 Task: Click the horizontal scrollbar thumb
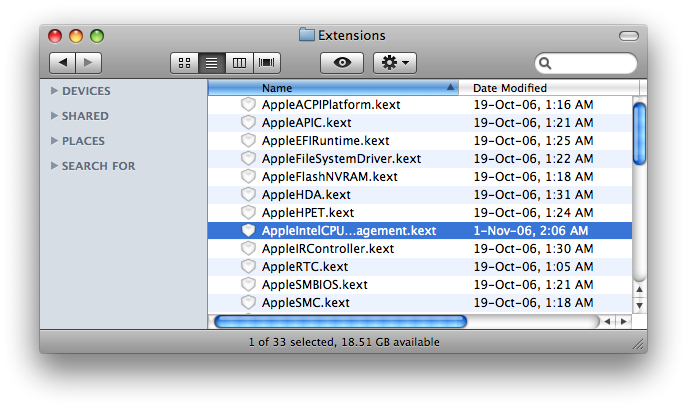tap(340, 322)
